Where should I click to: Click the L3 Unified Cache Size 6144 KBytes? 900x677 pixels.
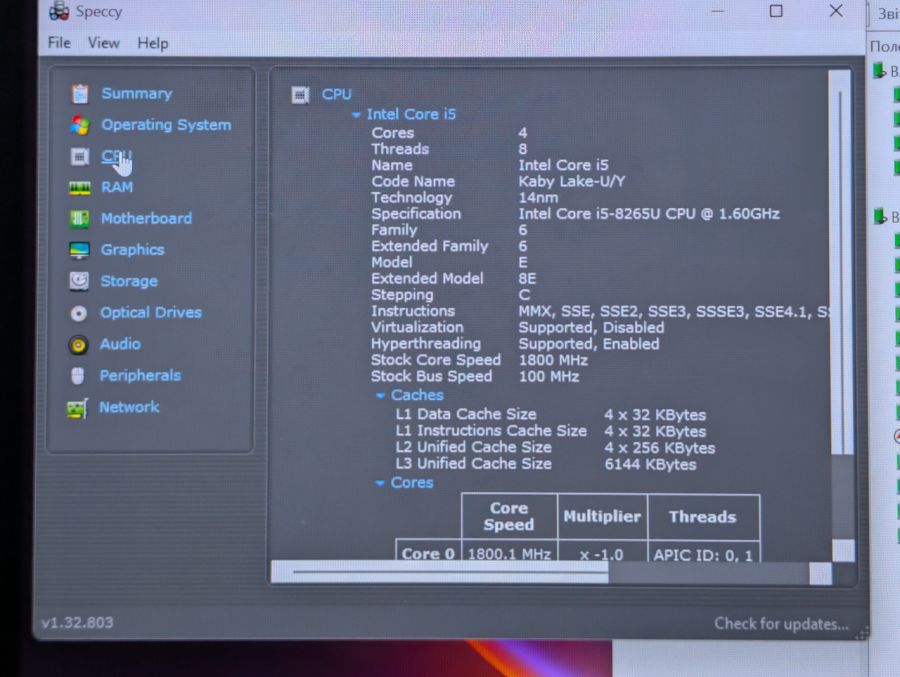[650, 465]
